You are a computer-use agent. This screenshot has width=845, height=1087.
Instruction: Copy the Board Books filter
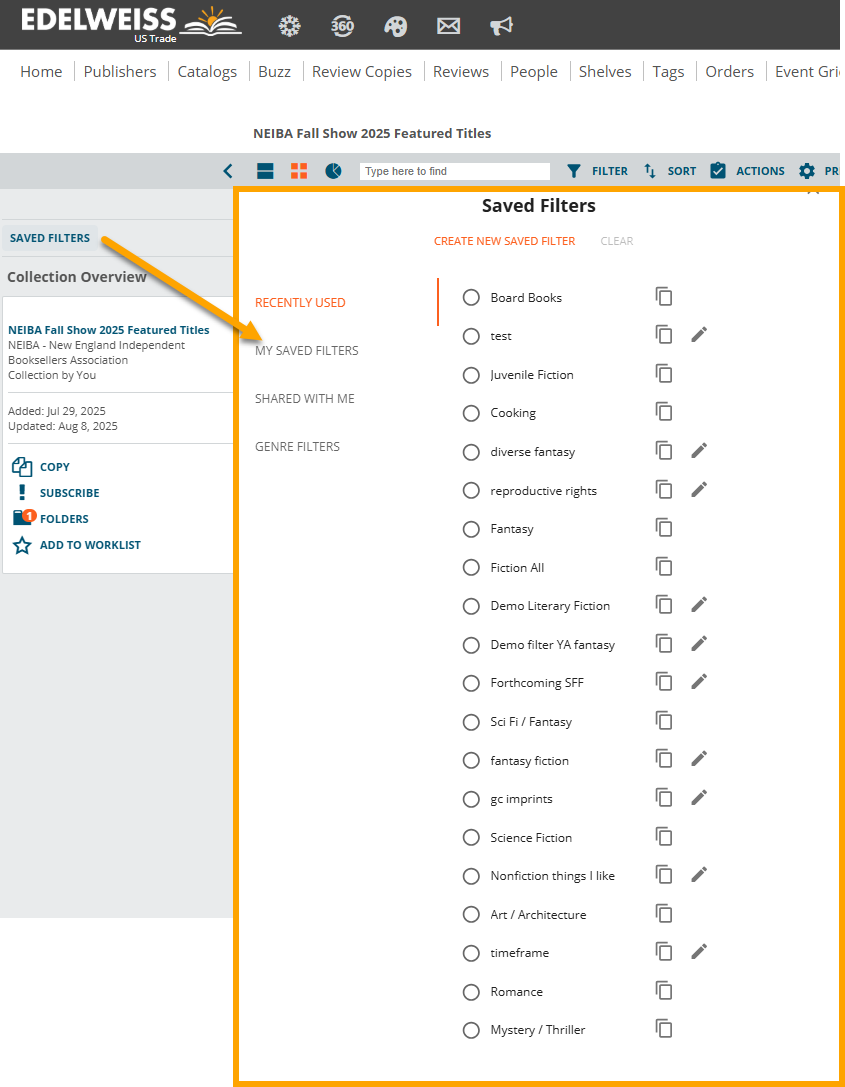click(x=664, y=297)
